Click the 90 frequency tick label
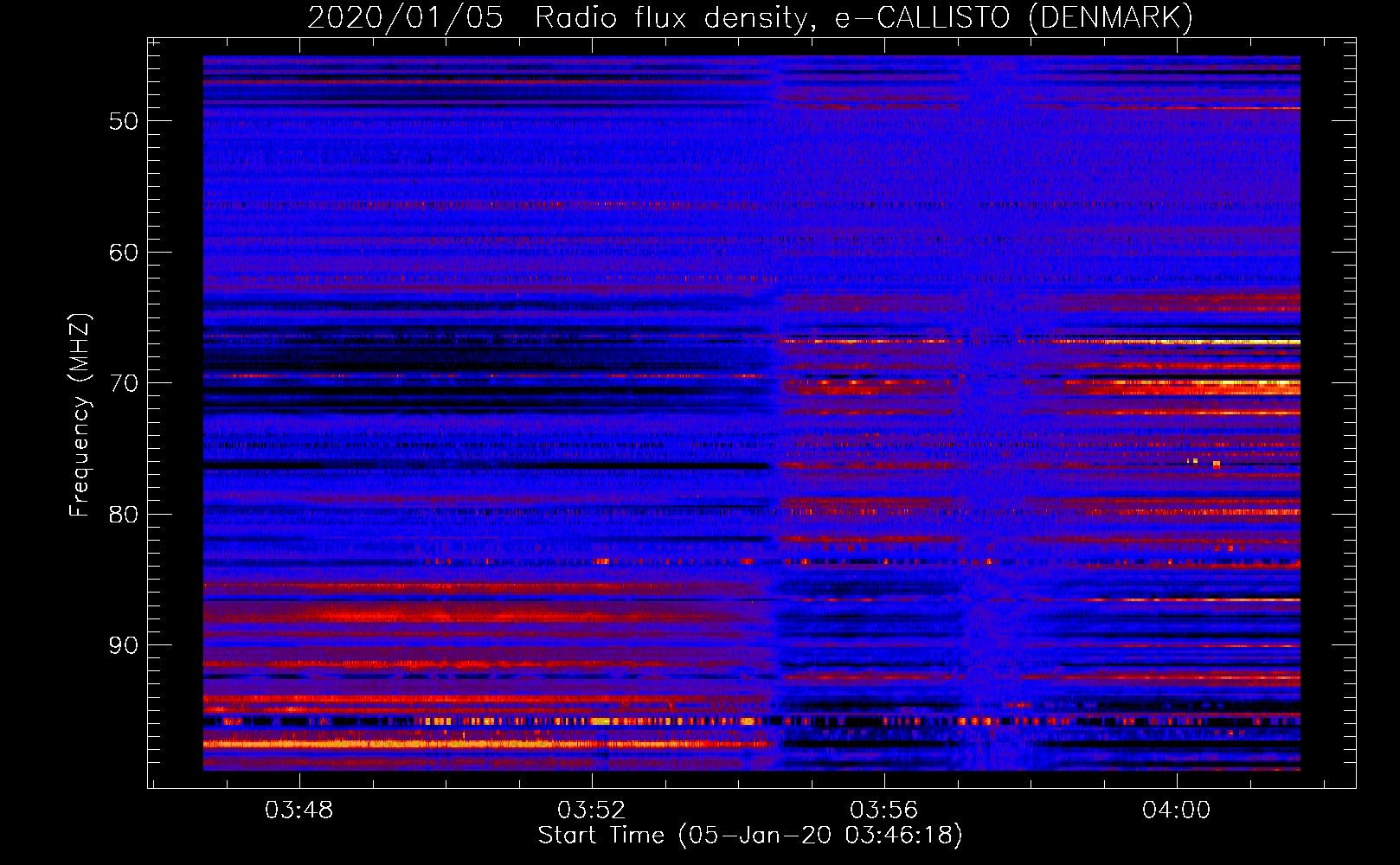1400x865 pixels. coord(124,645)
